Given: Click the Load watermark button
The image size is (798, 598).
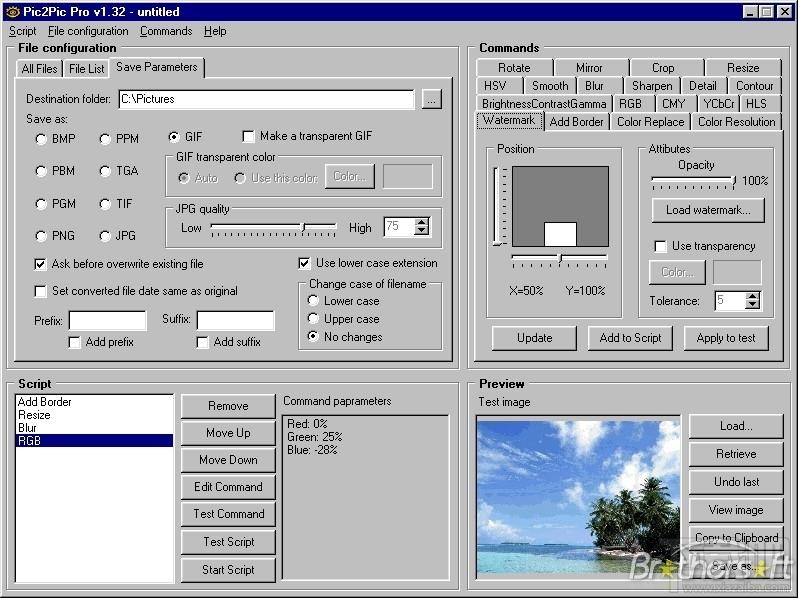Looking at the screenshot, I should [708, 210].
